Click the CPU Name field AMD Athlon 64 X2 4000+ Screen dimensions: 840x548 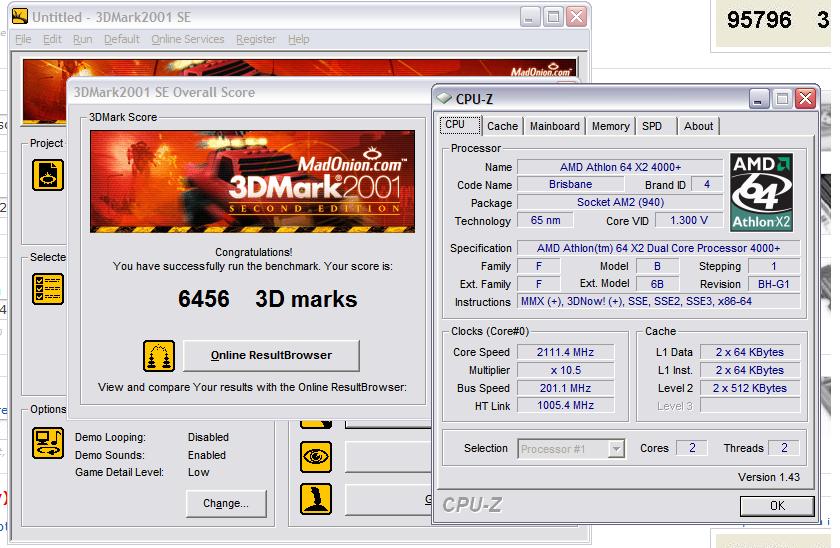(x=620, y=167)
